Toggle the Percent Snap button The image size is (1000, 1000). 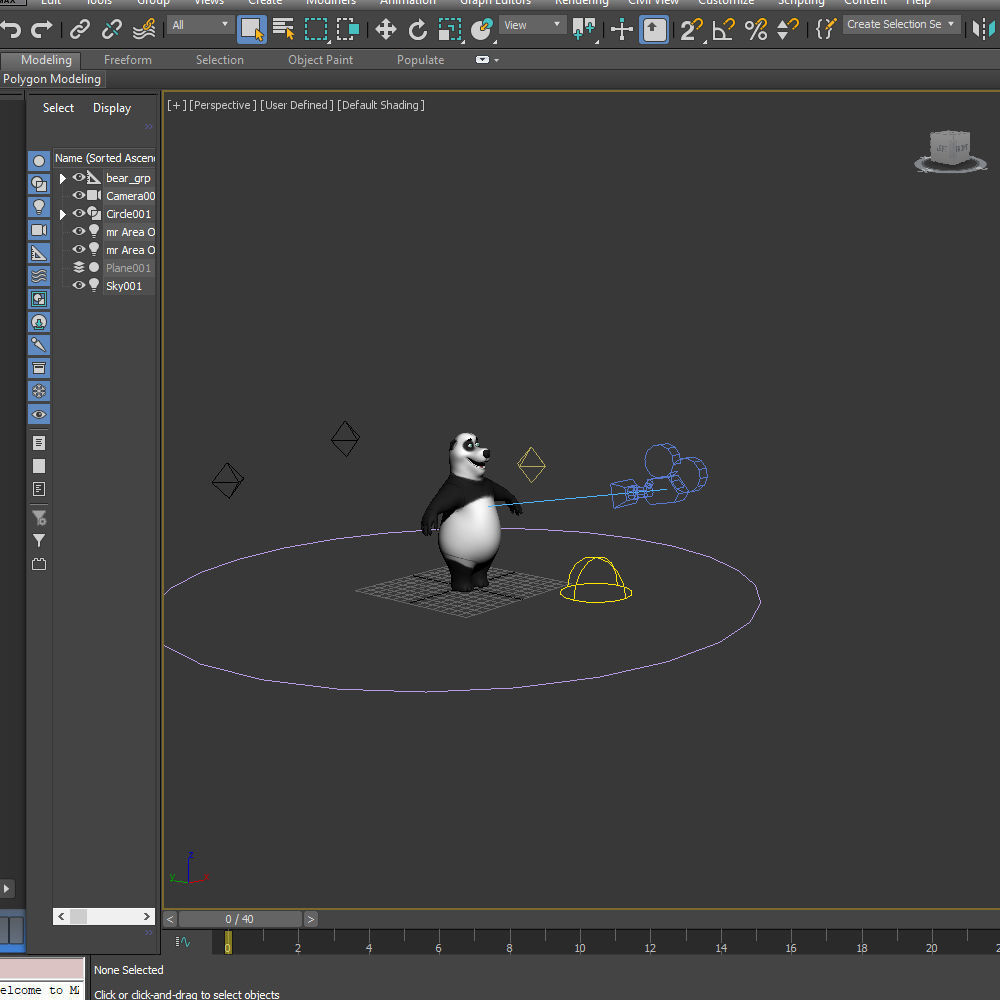point(756,29)
